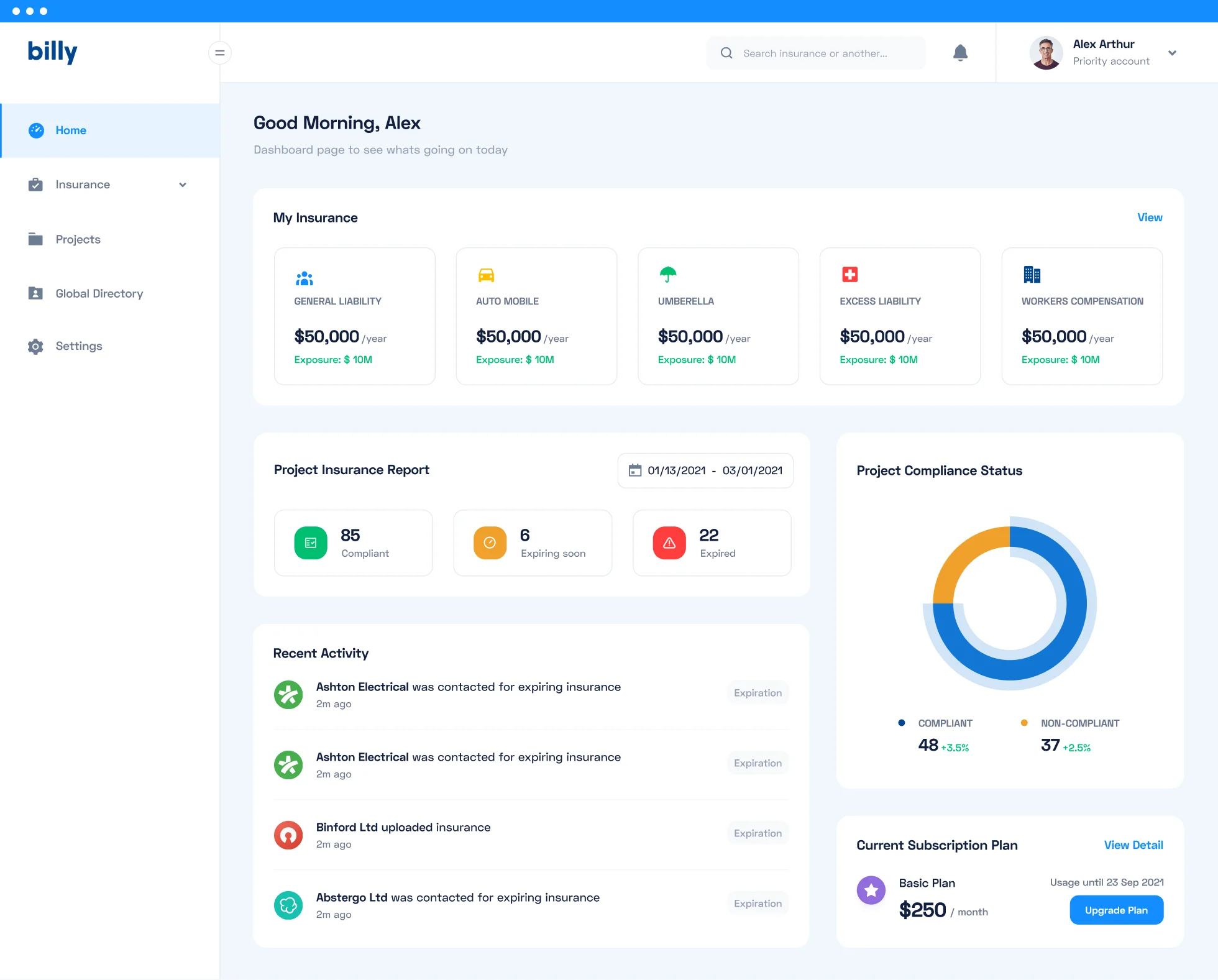Click the orange non-compliant donut chart segment

click(963, 556)
